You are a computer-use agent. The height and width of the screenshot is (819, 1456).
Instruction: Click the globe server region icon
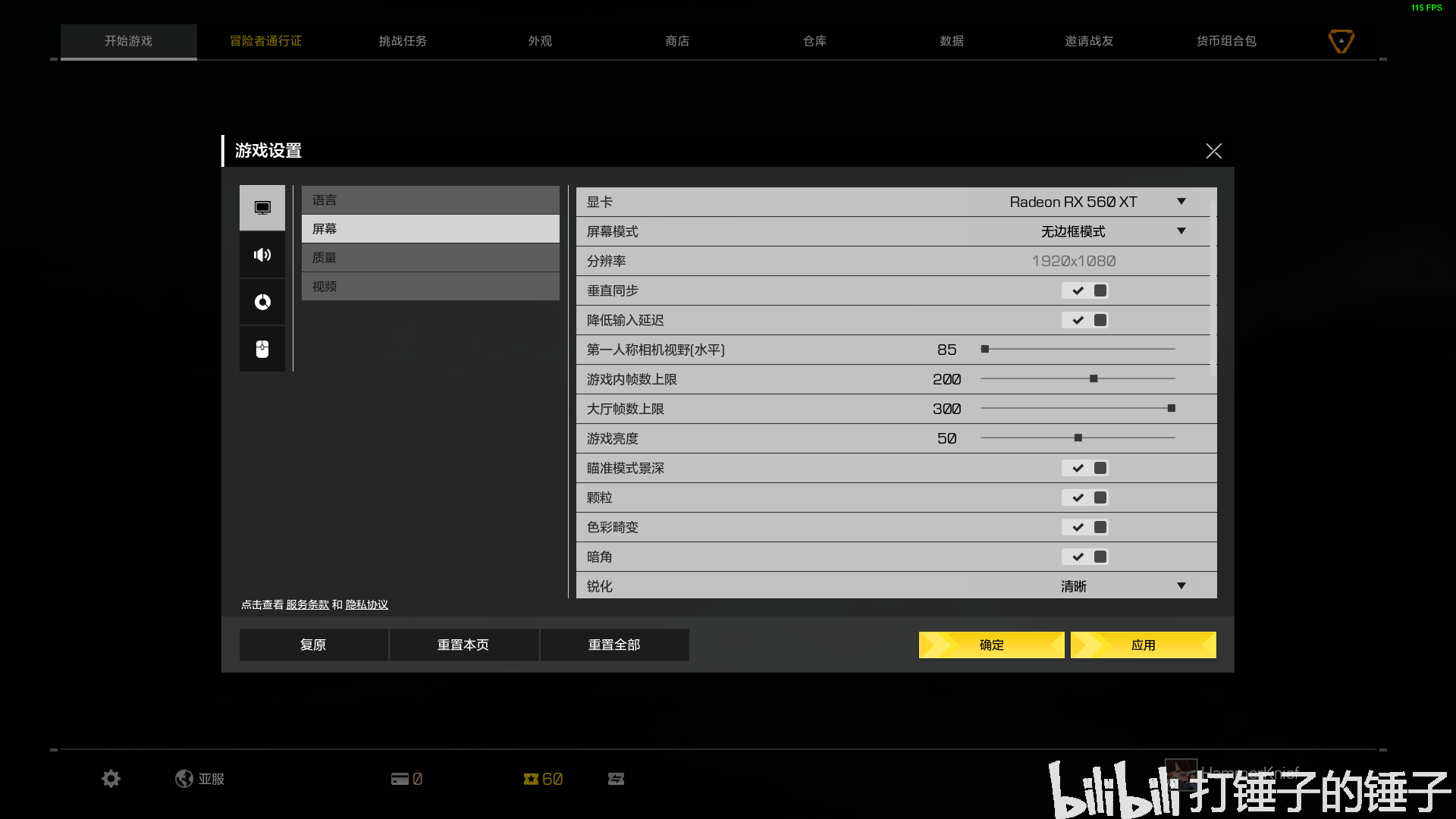pyautogui.click(x=184, y=779)
